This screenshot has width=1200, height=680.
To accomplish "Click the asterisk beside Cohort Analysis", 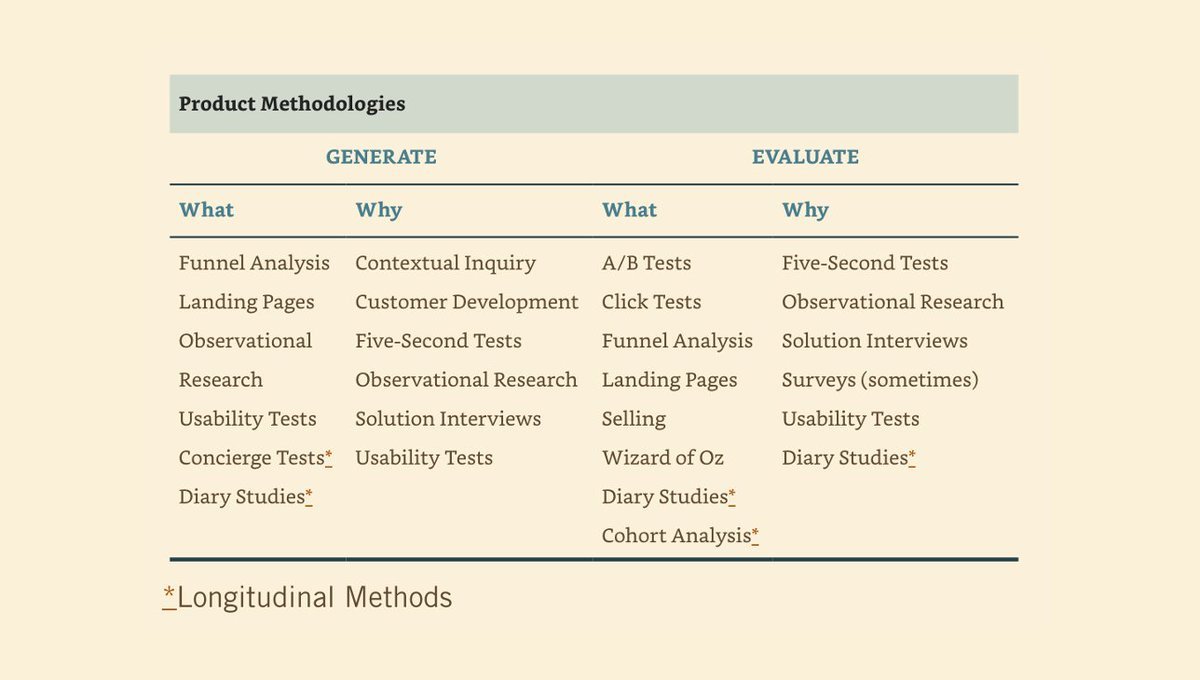I will [x=755, y=535].
